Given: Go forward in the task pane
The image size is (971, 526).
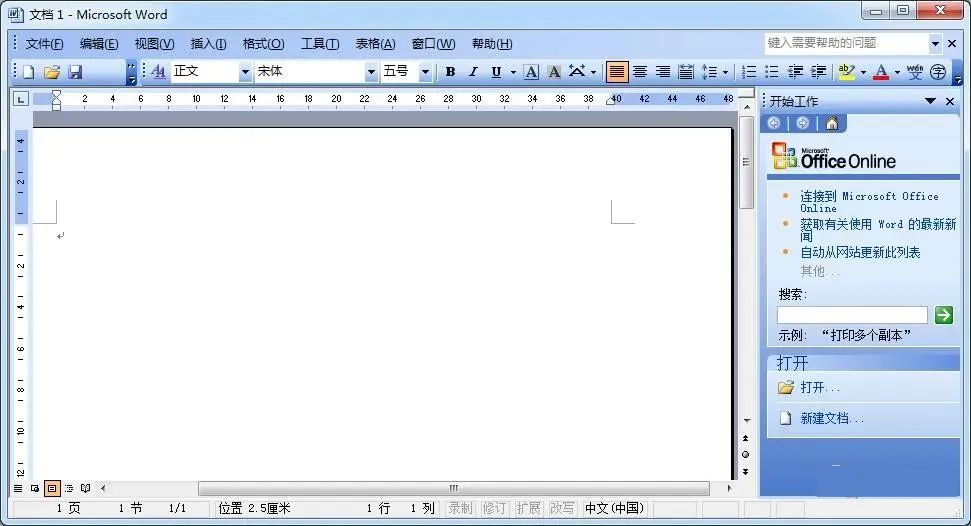Looking at the screenshot, I should 803,123.
